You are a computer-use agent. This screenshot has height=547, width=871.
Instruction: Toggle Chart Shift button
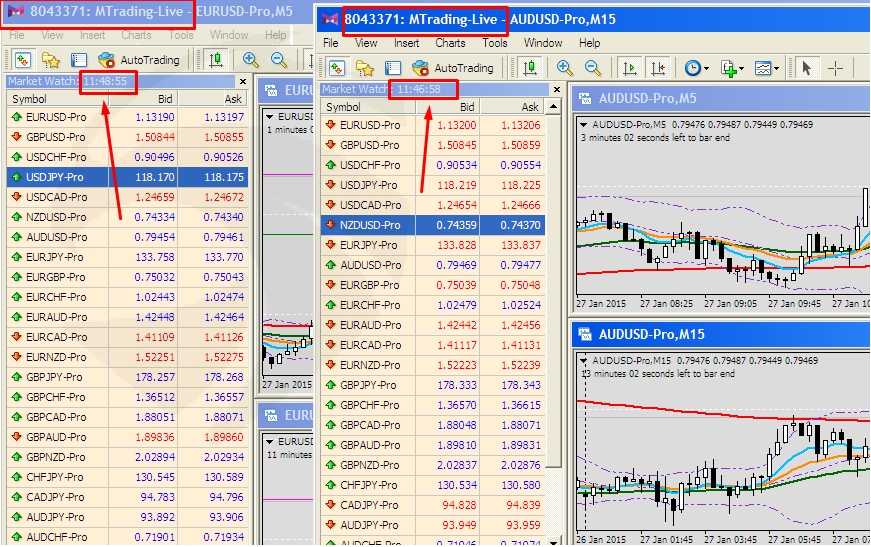click(657, 68)
